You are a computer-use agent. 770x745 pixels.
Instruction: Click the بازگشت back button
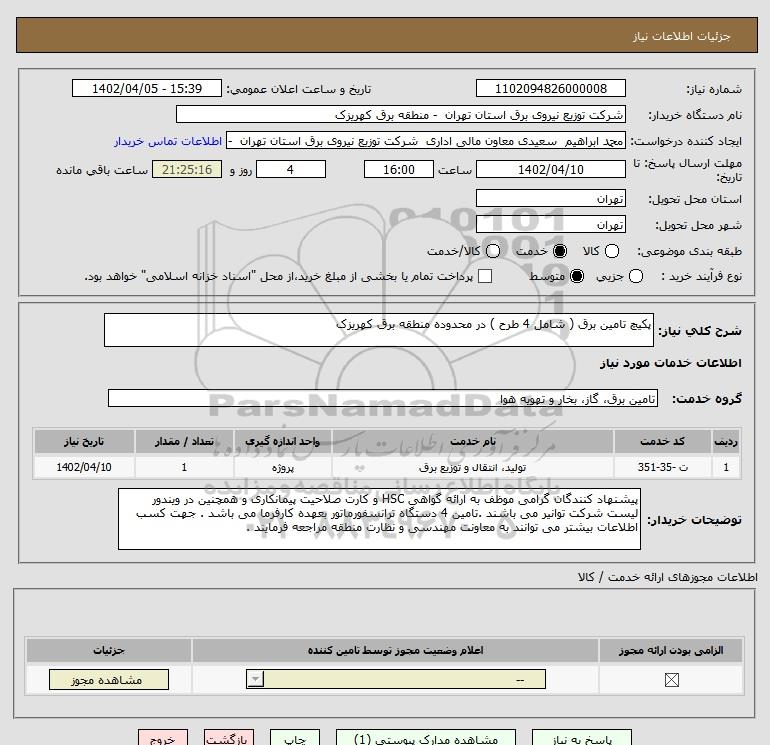coord(229,738)
